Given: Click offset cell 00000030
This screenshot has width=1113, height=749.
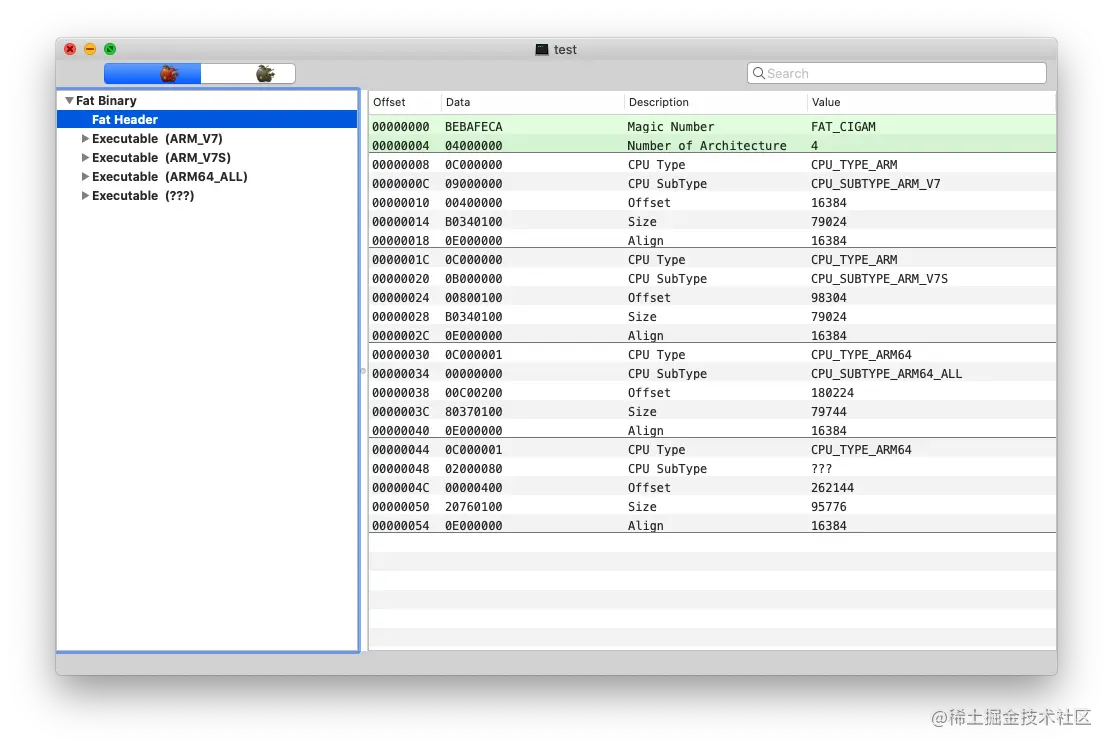Looking at the screenshot, I should pyautogui.click(x=400, y=355).
